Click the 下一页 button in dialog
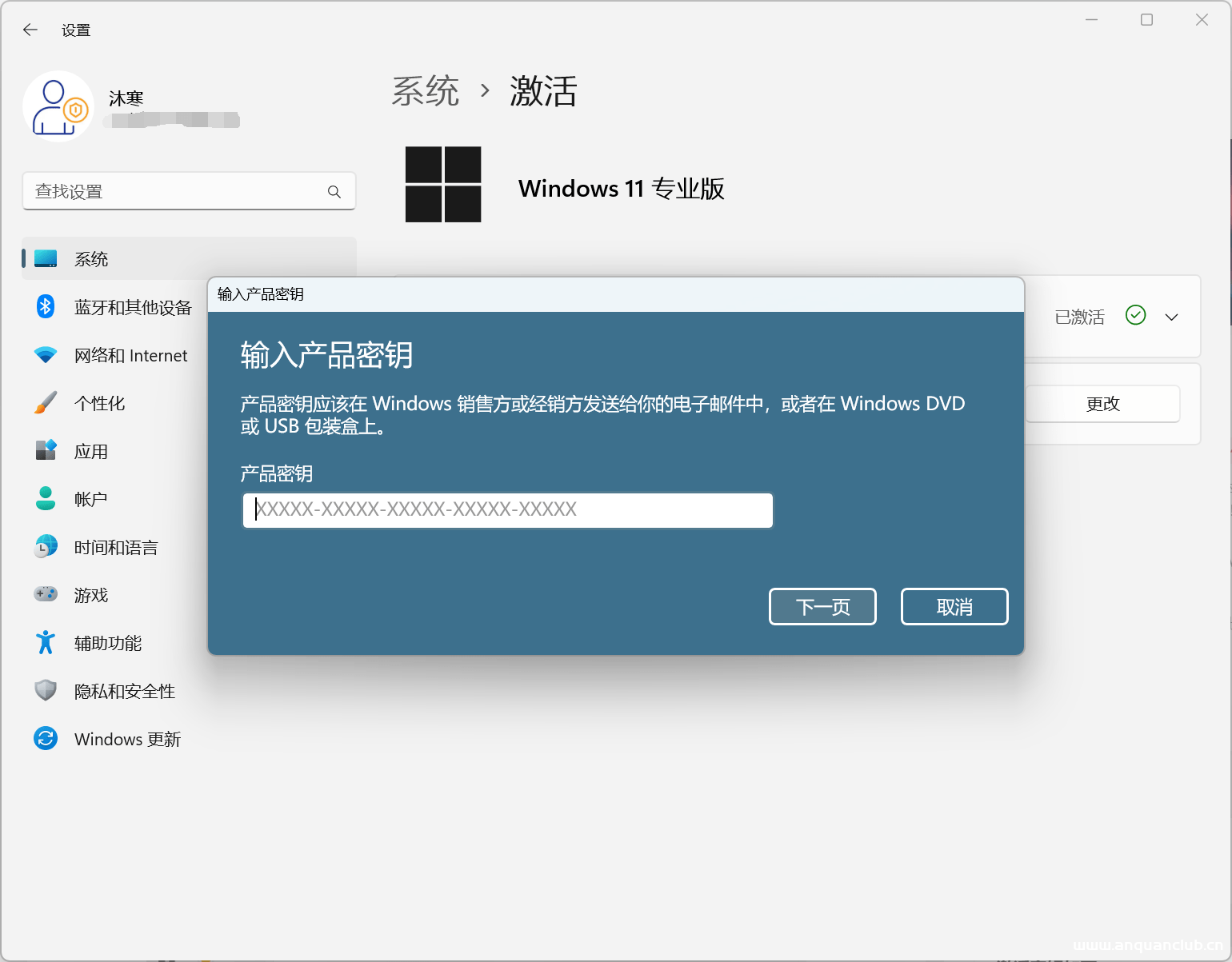 (822, 606)
